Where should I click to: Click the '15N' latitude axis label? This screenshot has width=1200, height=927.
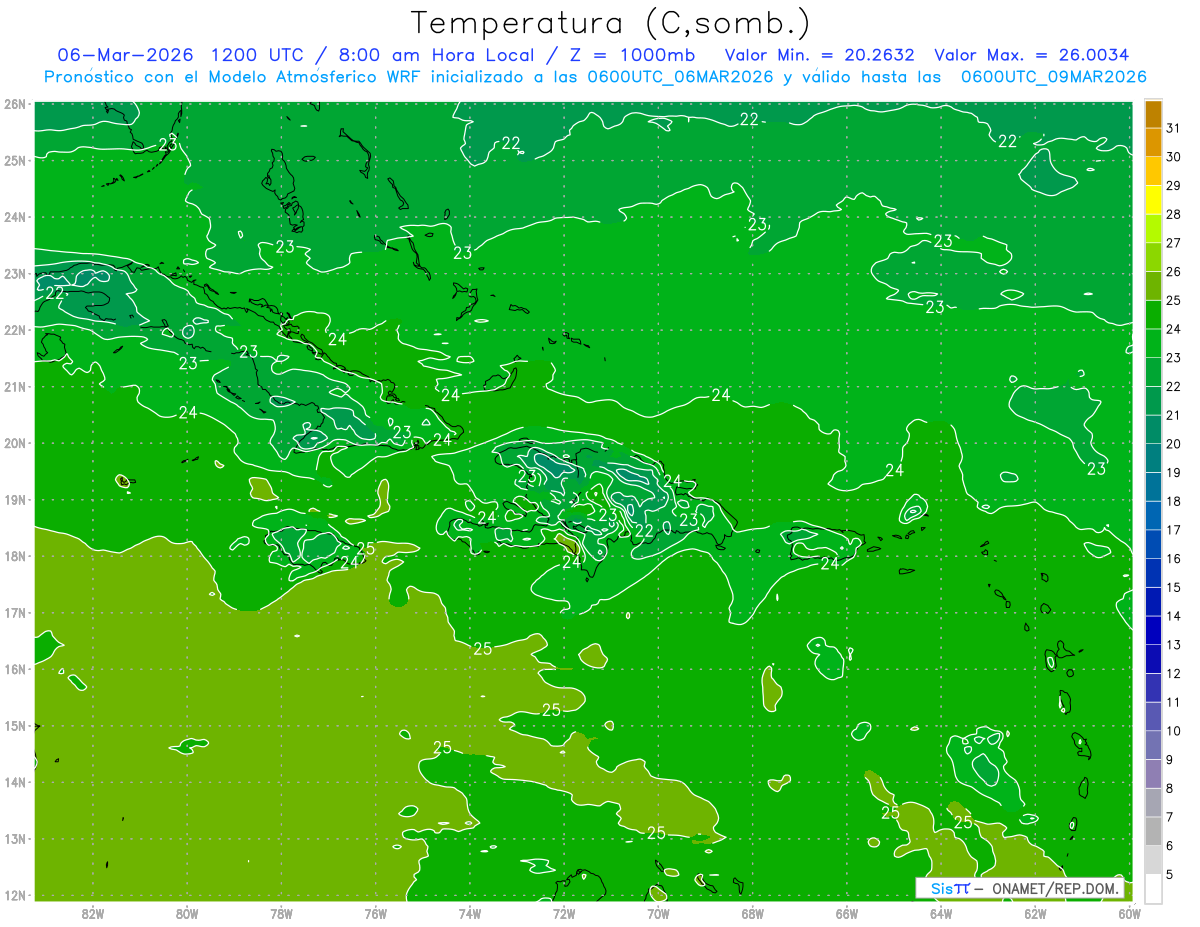pyautogui.click(x=15, y=725)
